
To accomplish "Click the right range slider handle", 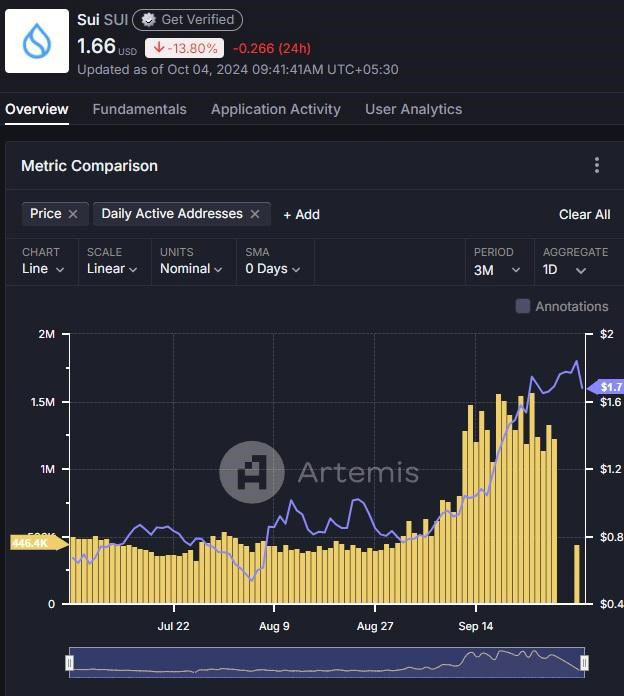I will pyautogui.click(x=584, y=663).
